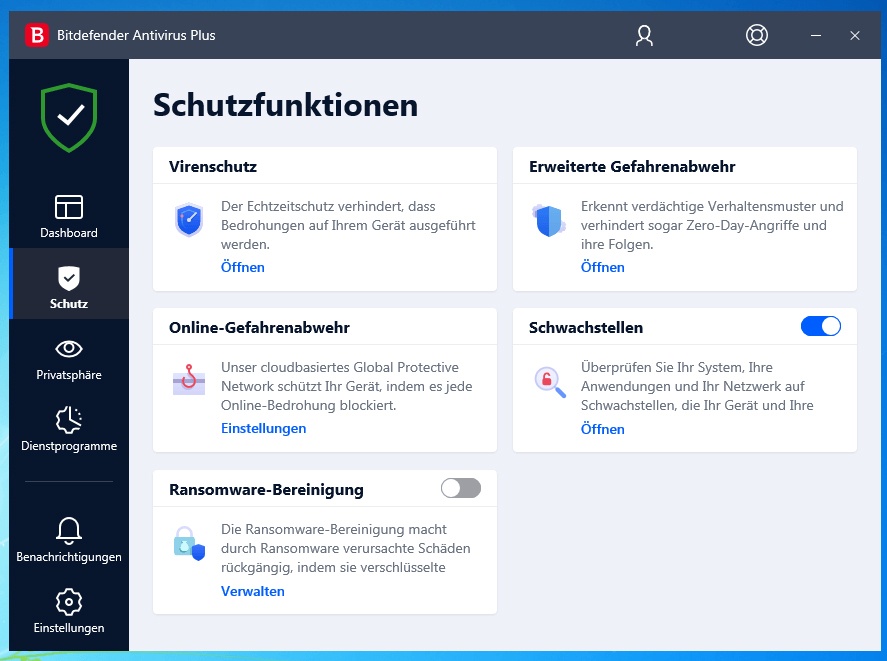Click the Bitdefender Antivirus Plus title text
Viewport: 887px width, 661px height.
(x=136, y=35)
